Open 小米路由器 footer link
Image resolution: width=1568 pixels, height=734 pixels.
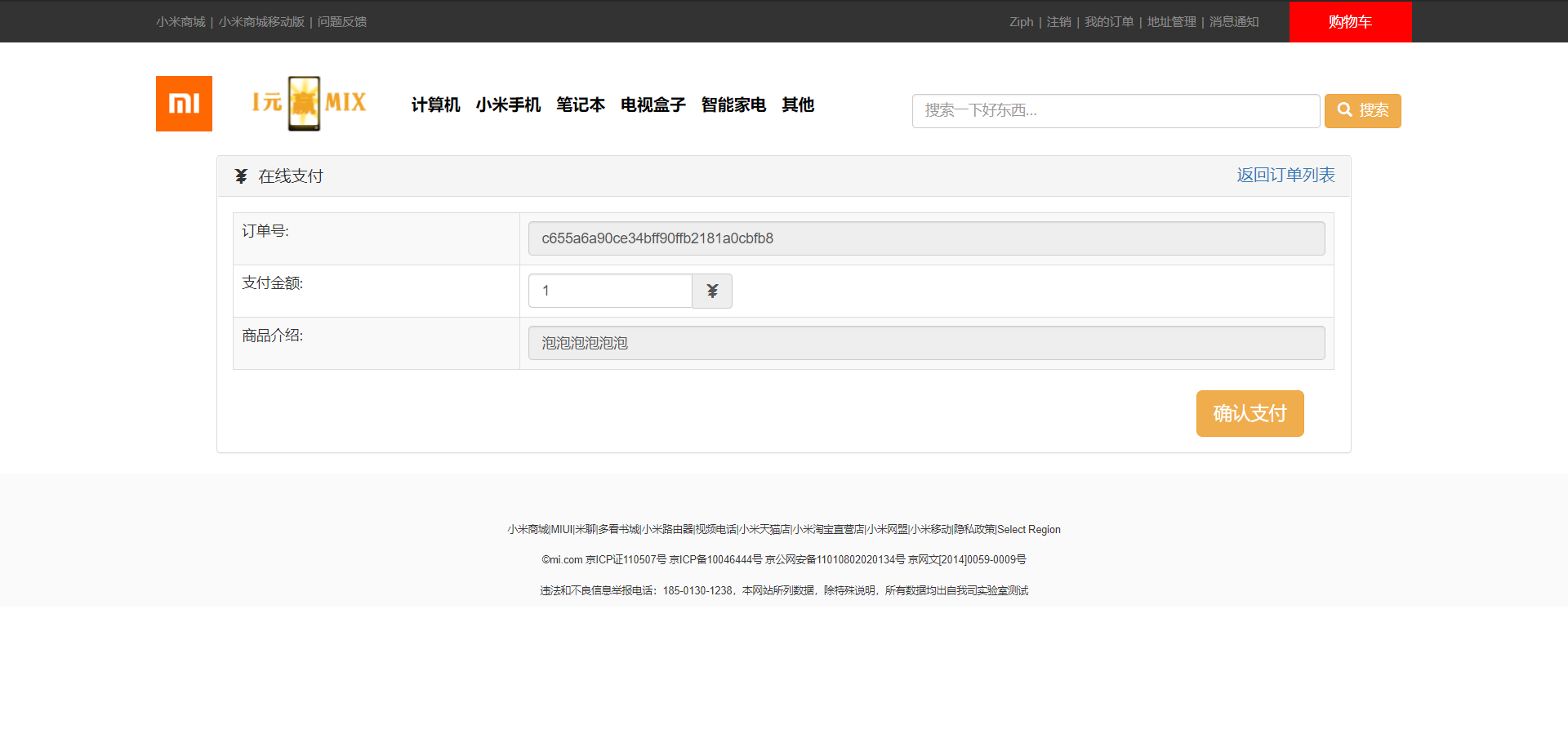(x=667, y=530)
